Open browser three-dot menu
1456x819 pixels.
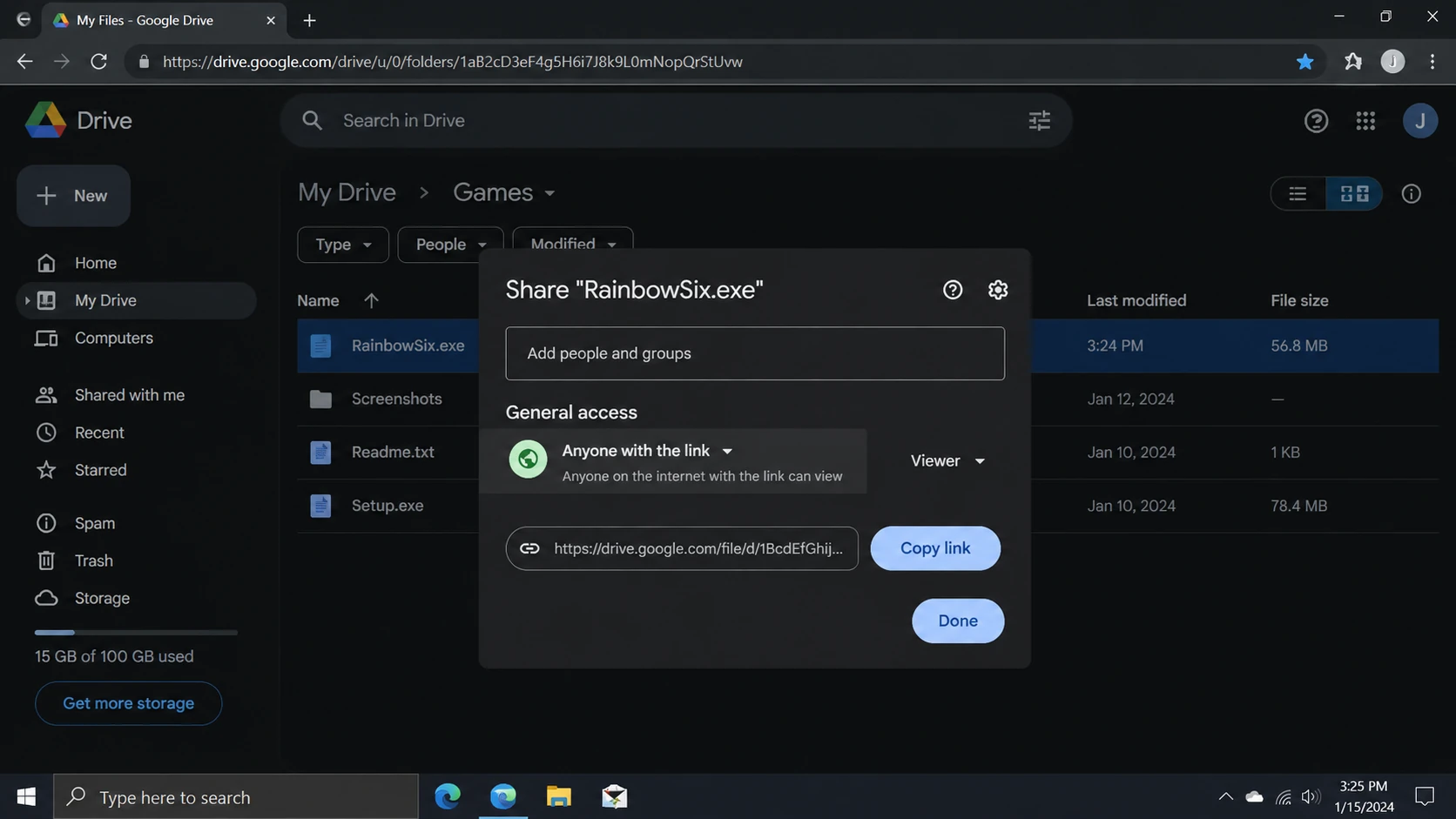point(1432,62)
